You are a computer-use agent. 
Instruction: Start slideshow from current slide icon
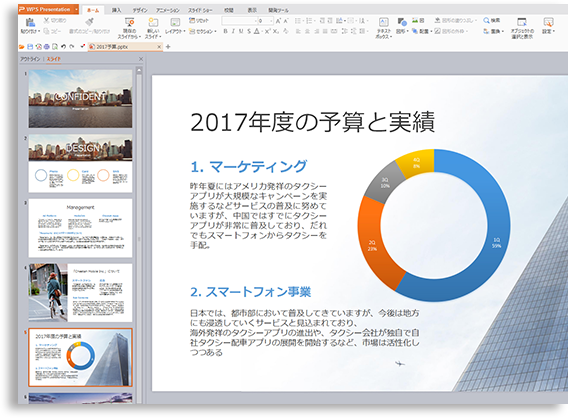coord(129,22)
